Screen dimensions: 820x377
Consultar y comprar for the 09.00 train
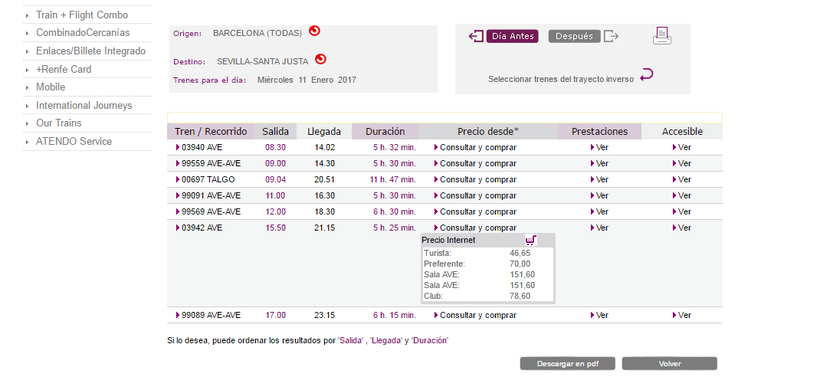coord(475,164)
